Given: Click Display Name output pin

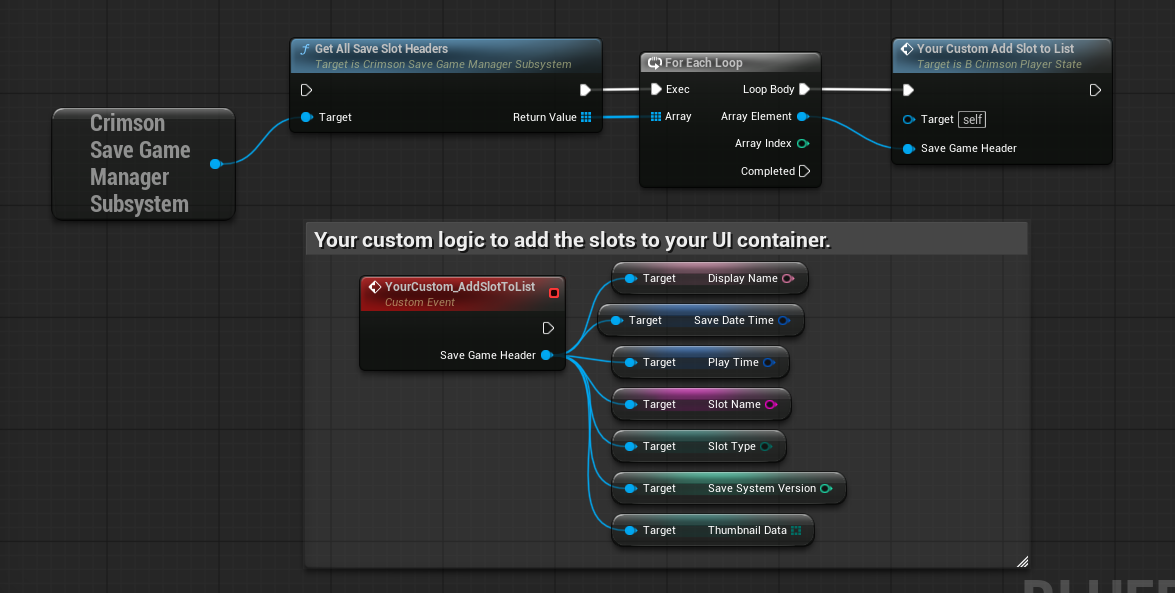Looking at the screenshot, I should 788,278.
